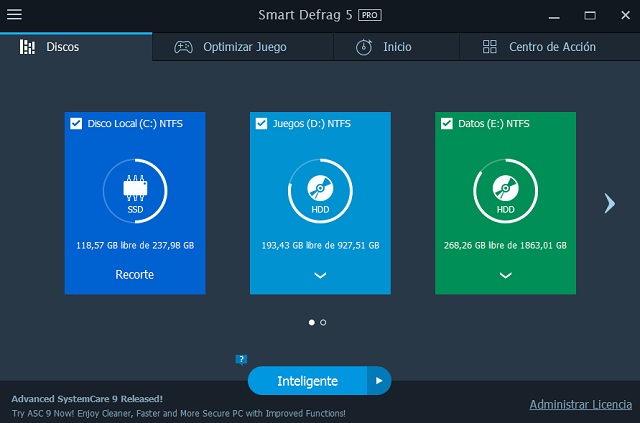
Task: Click the Juegos (D:) NTFS label
Action: [312, 124]
